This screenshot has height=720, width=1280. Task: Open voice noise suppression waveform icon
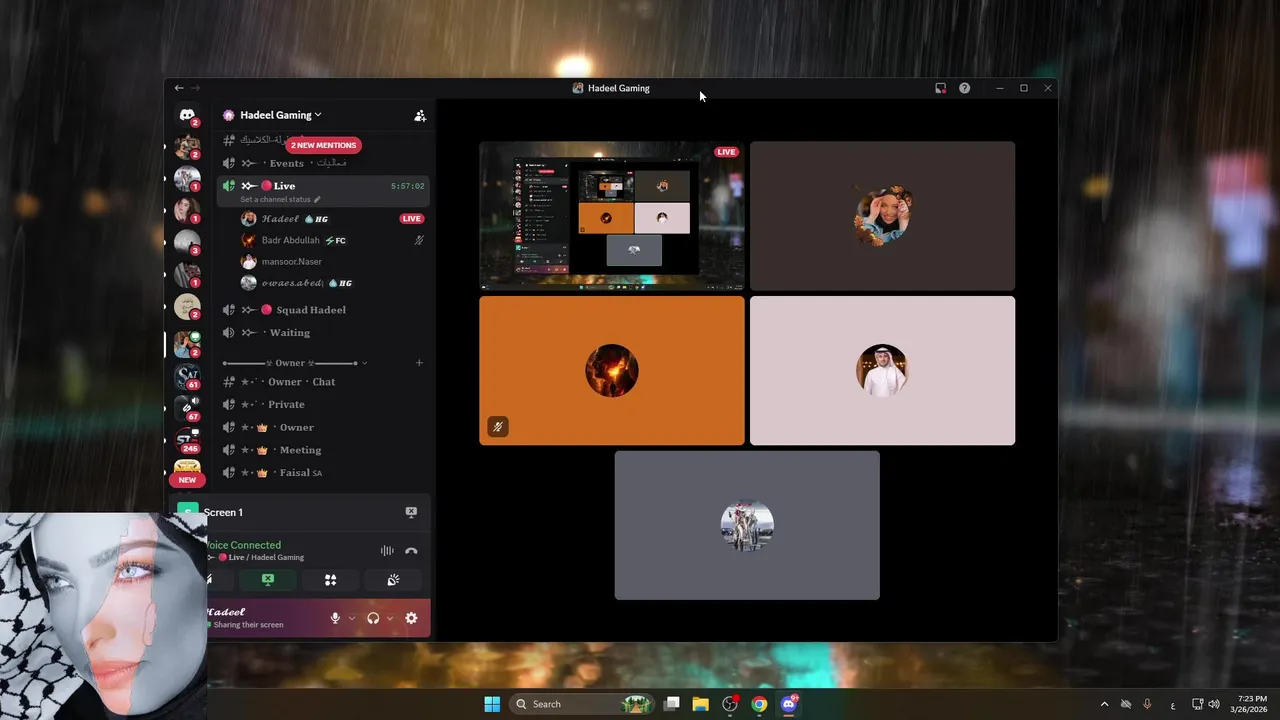tap(387, 551)
